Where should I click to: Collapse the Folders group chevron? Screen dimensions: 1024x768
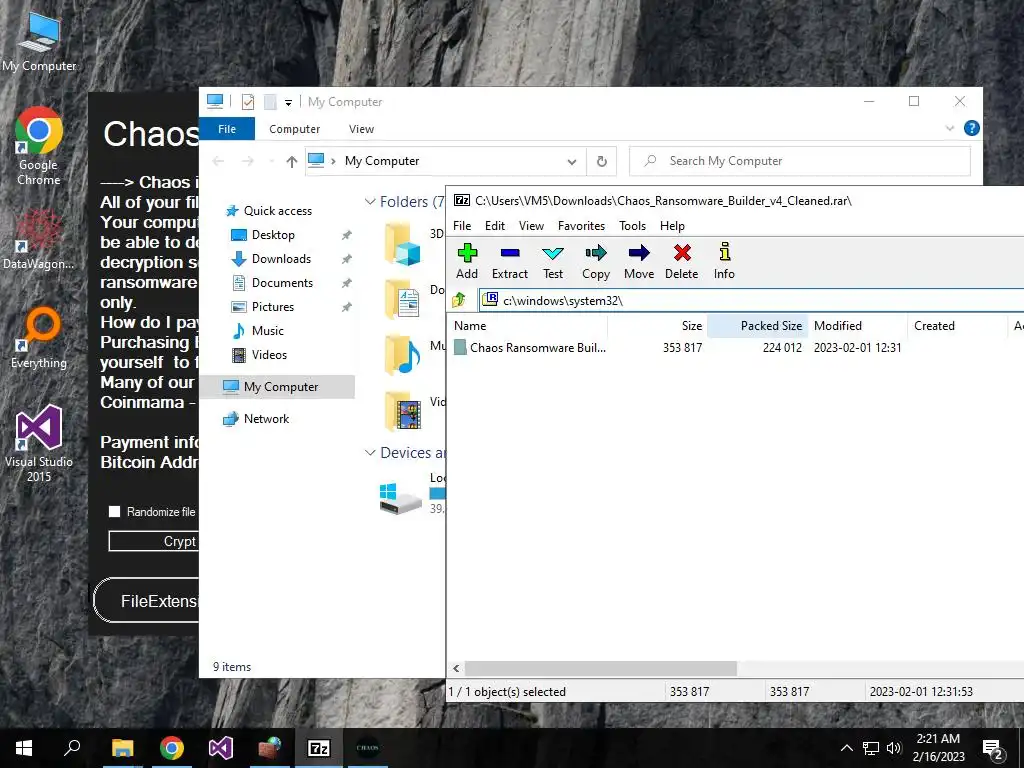point(370,202)
